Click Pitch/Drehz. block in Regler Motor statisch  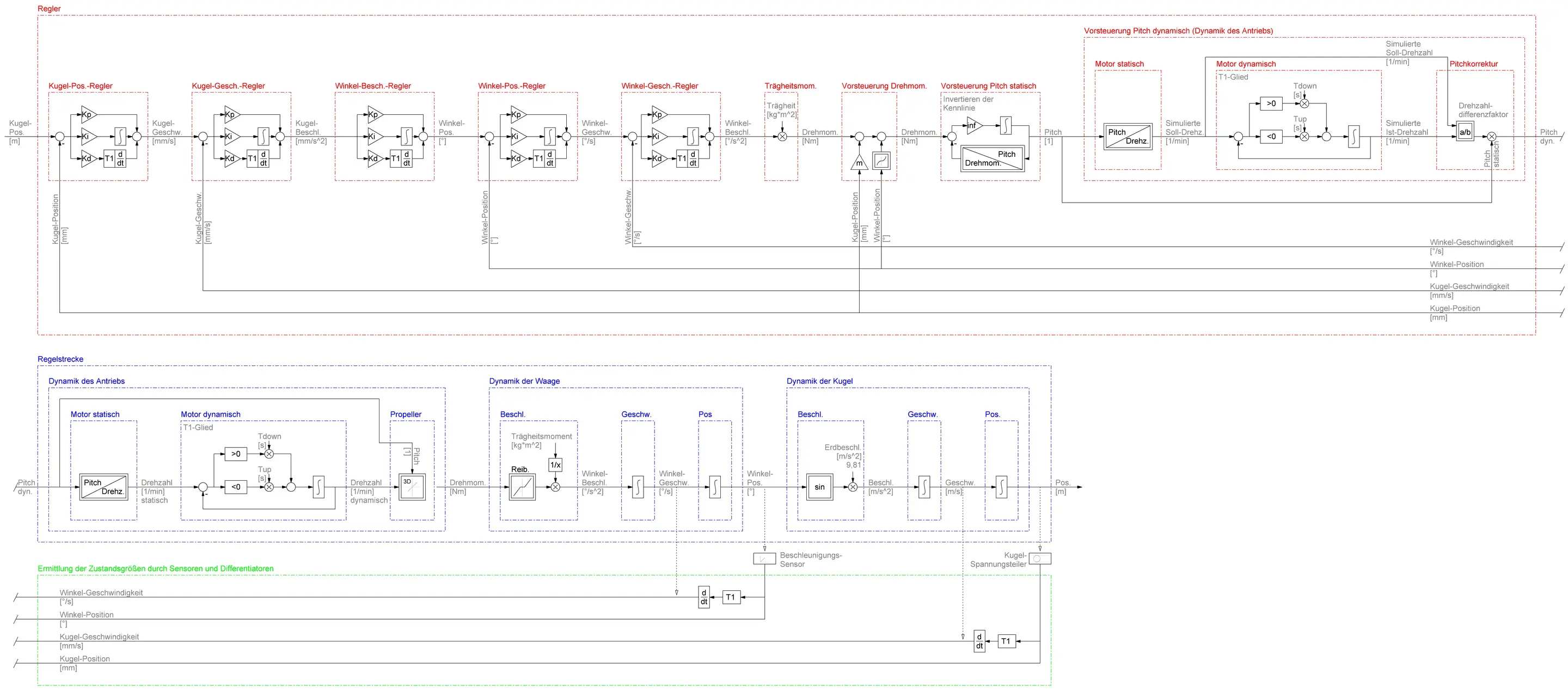pyautogui.click(x=1128, y=136)
